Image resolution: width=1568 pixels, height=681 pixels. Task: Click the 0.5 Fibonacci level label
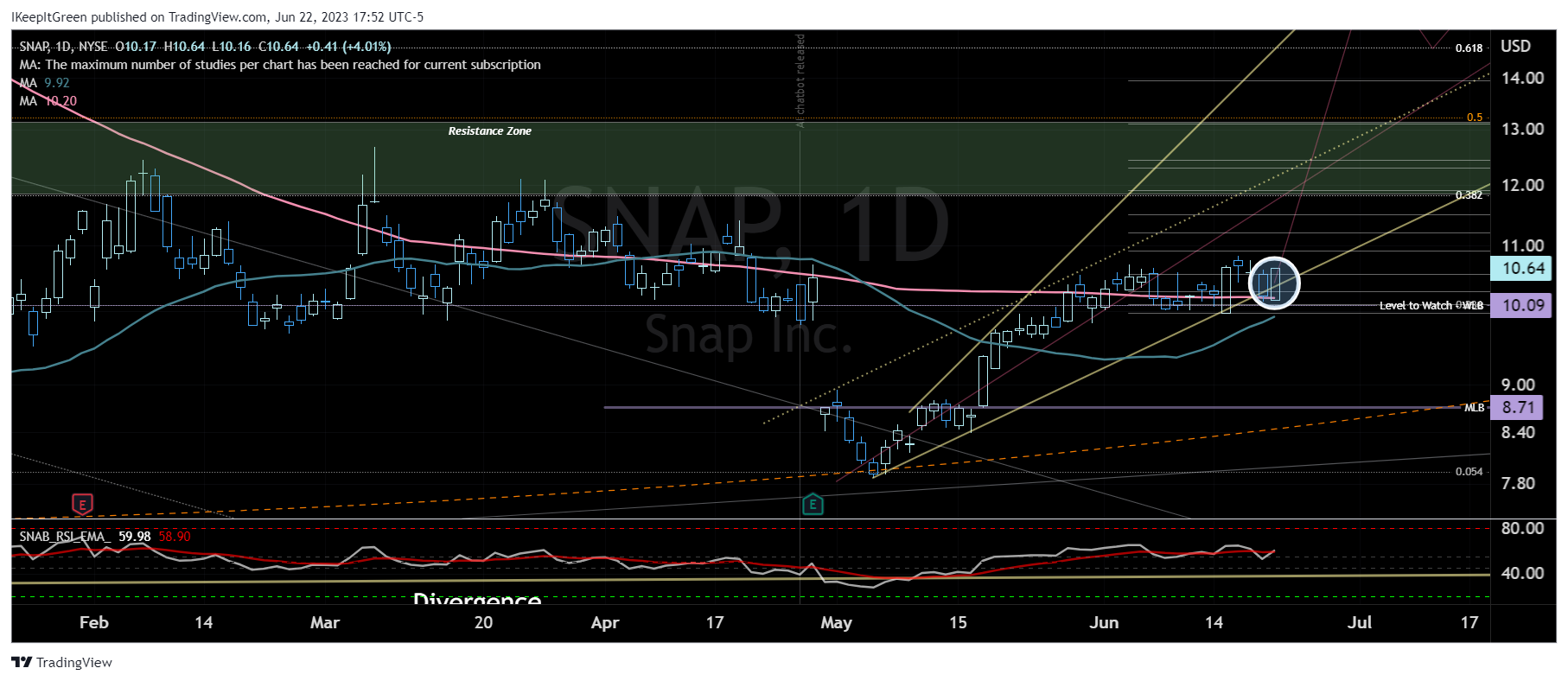(x=1475, y=118)
